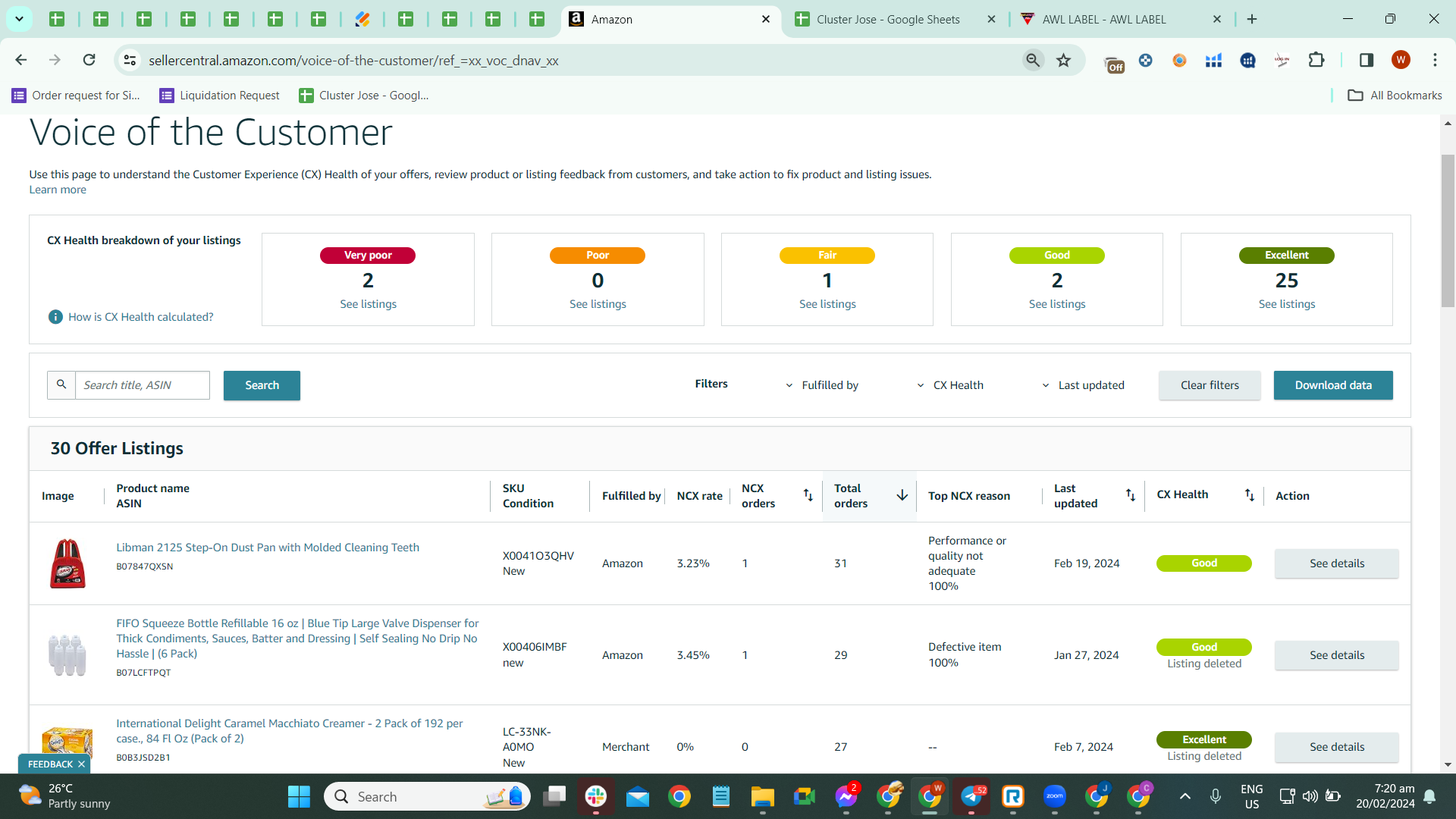
Task: View site information icon in address bar
Action: 130,60
